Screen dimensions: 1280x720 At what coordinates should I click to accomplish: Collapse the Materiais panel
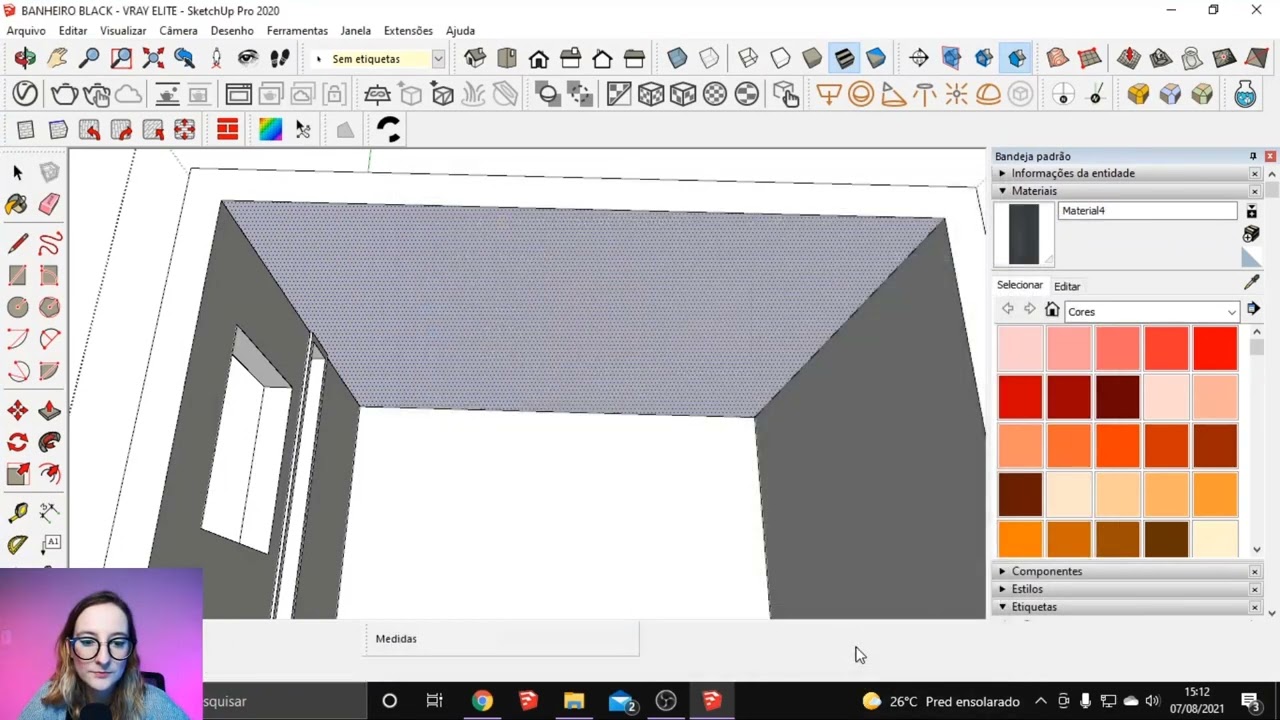click(1124, 191)
